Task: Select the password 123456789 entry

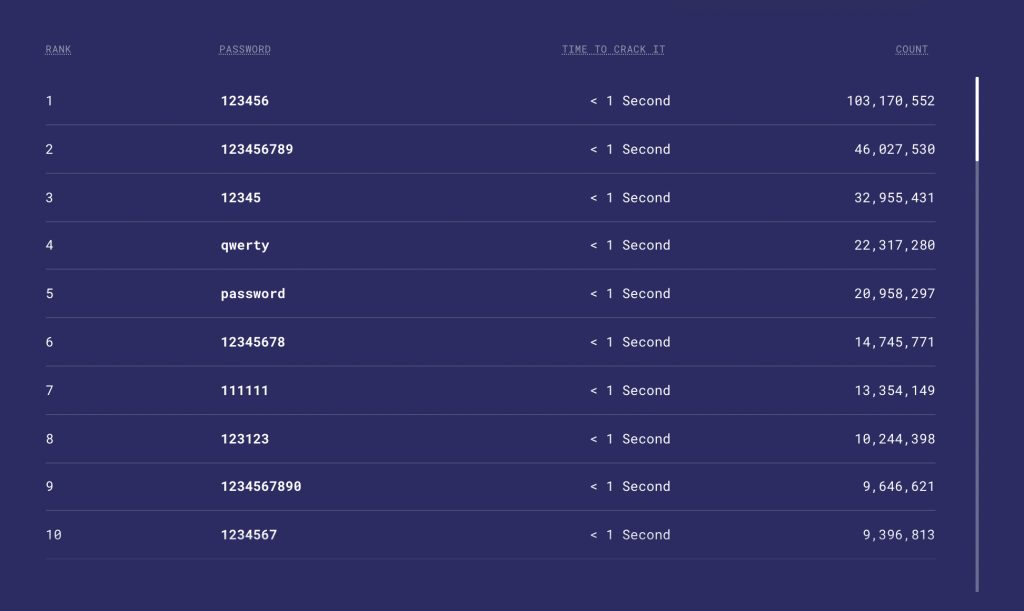Action: point(257,150)
